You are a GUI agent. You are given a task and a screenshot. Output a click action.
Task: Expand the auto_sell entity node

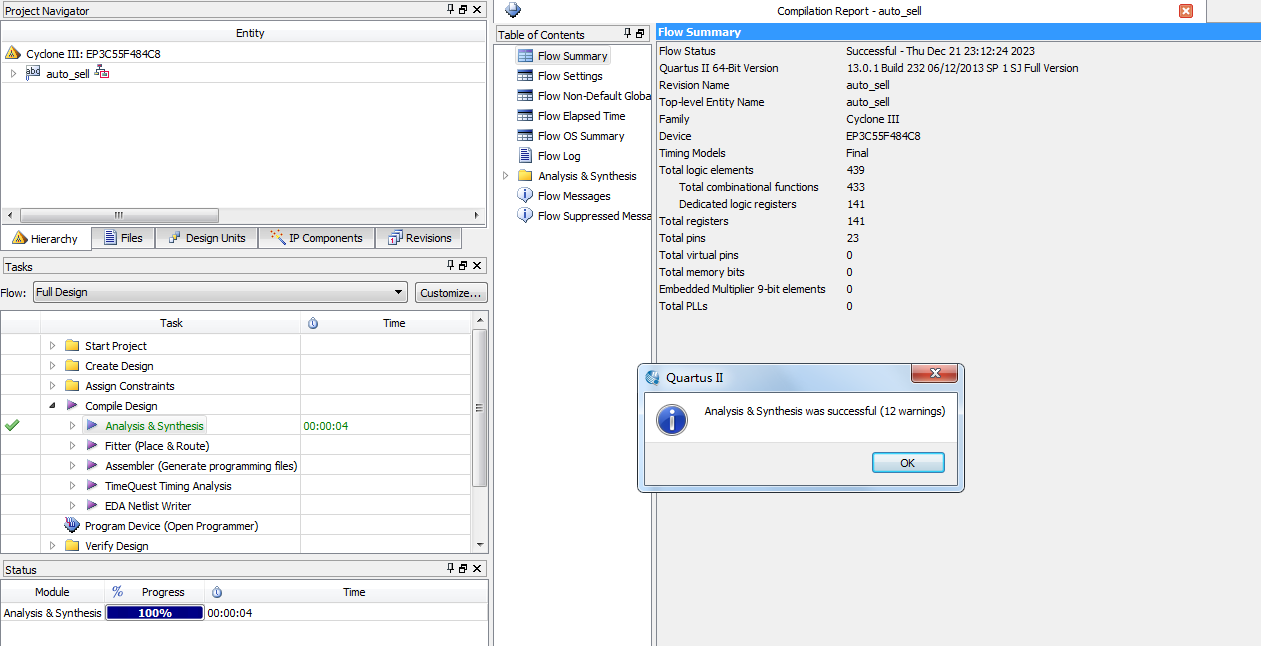coord(13,73)
